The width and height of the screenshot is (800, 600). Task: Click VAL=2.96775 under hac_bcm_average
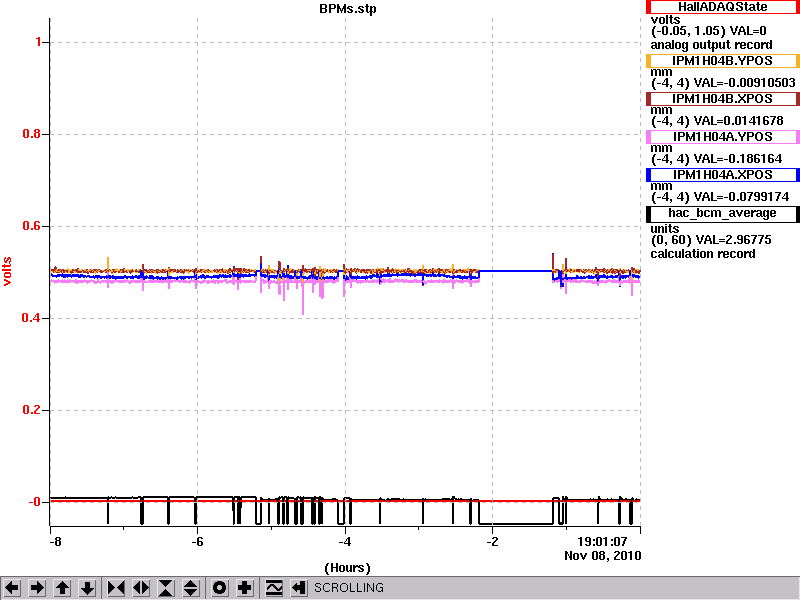735,240
